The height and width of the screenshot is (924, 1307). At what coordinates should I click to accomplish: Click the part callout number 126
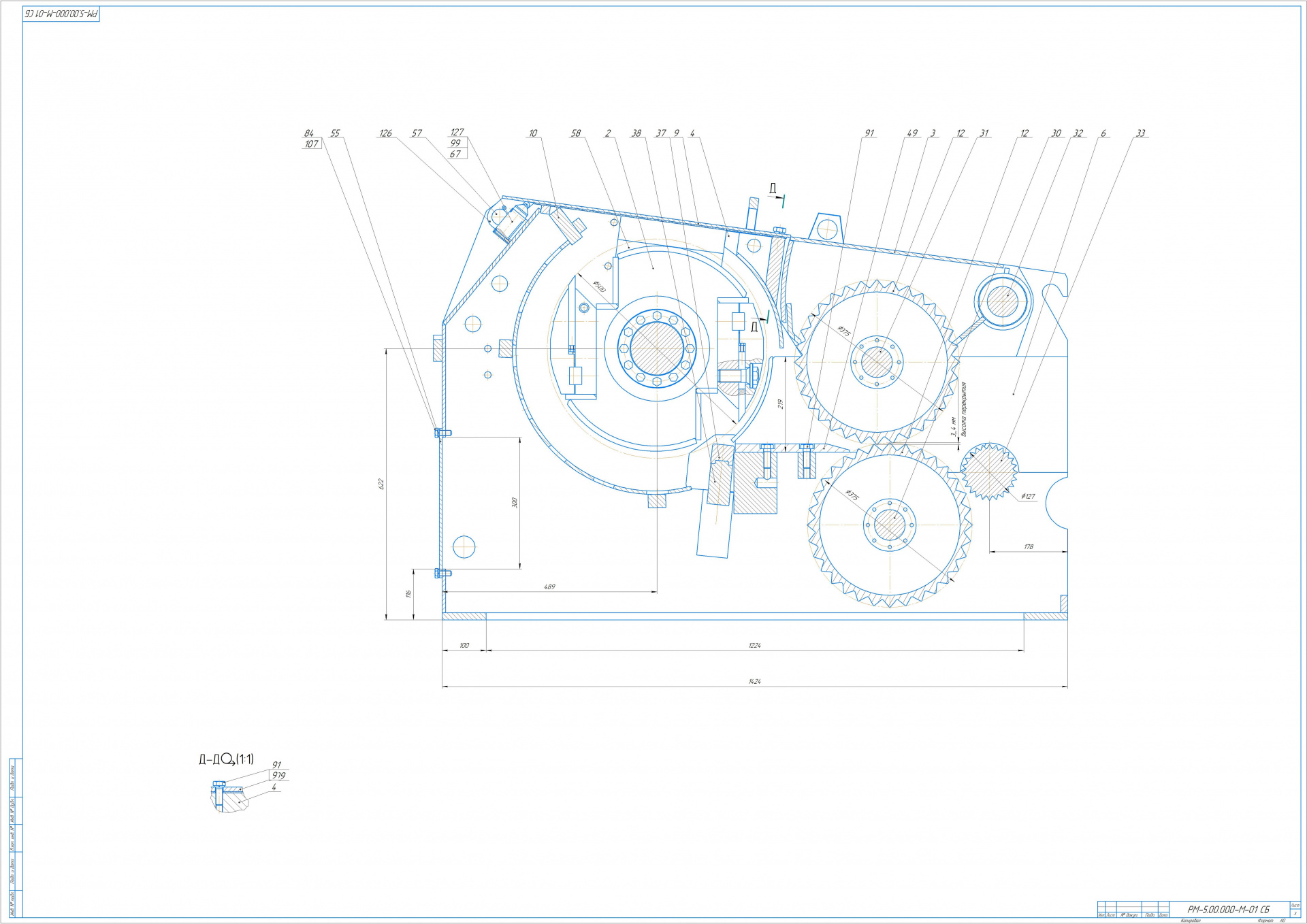(385, 133)
